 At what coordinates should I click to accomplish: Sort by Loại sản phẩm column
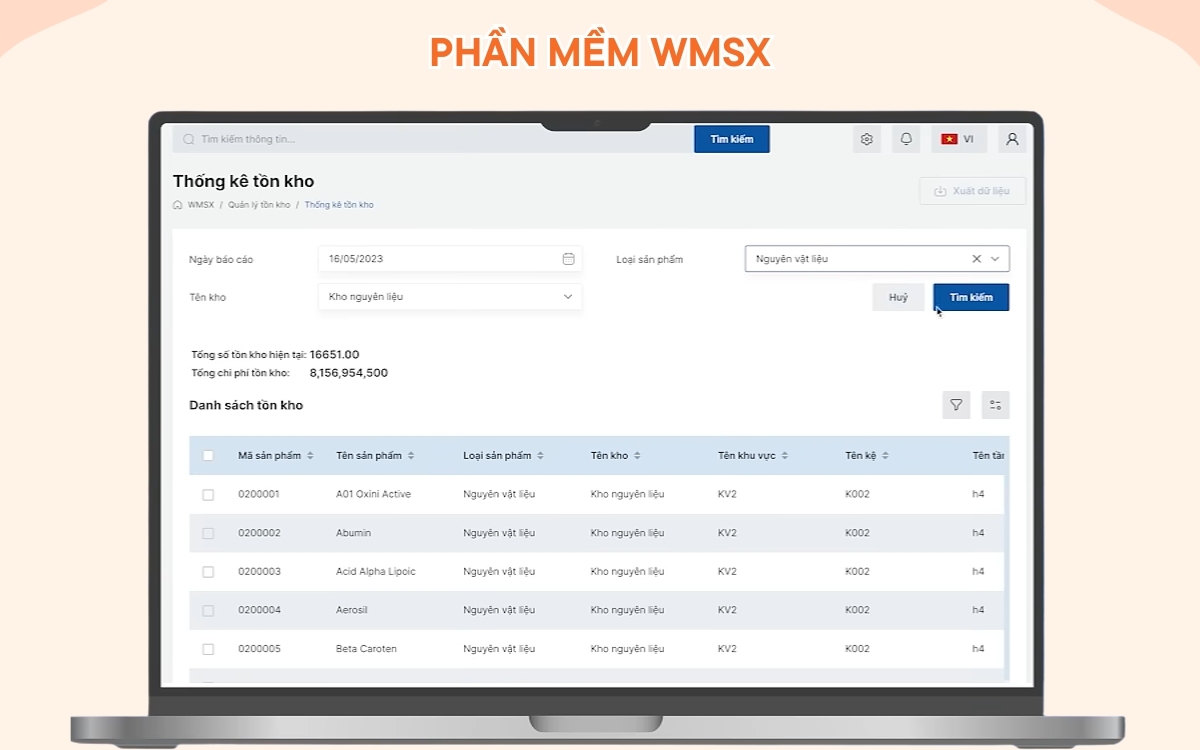[x=540, y=456]
